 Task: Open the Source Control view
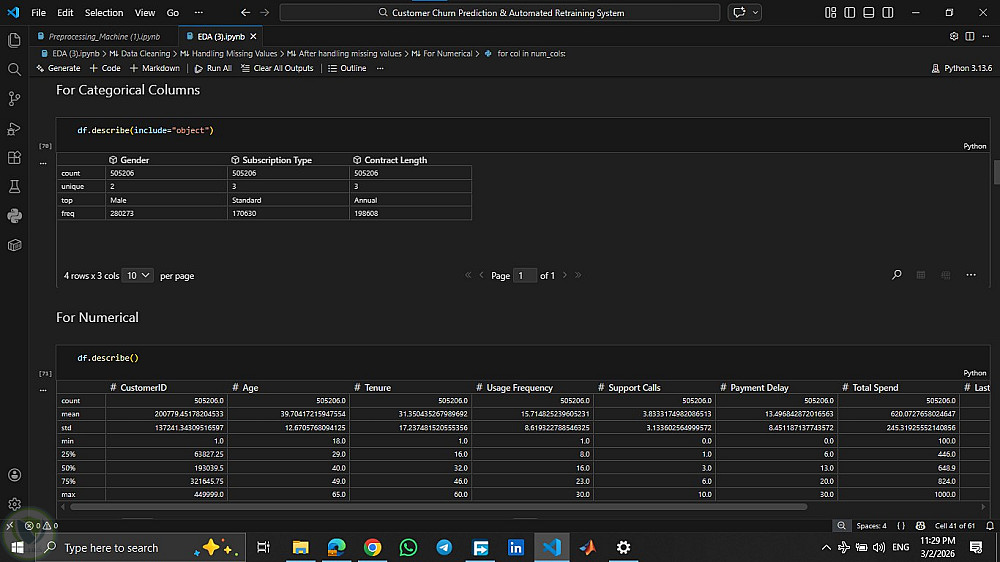click(14, 99)
